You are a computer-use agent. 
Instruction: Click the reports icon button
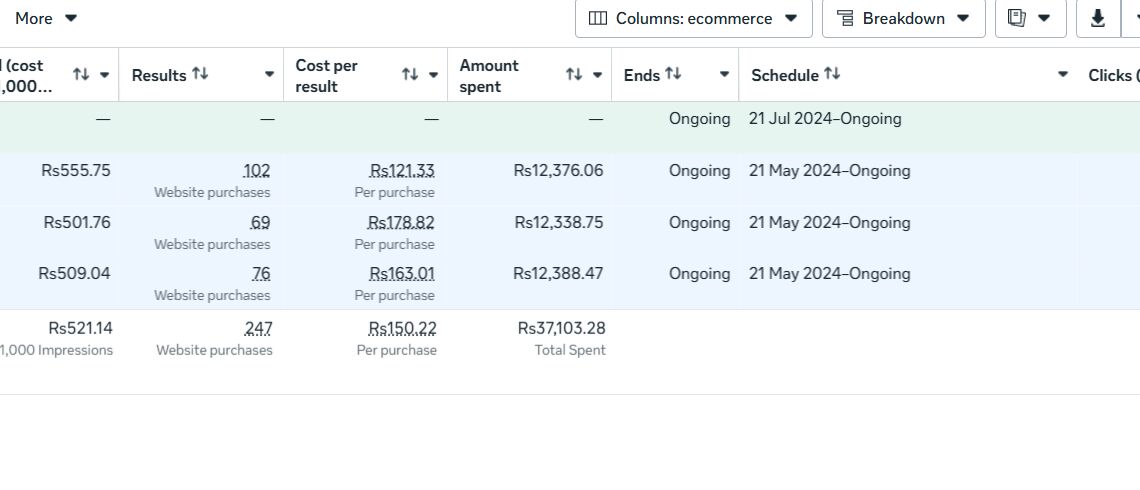[x=1030, y=18]
